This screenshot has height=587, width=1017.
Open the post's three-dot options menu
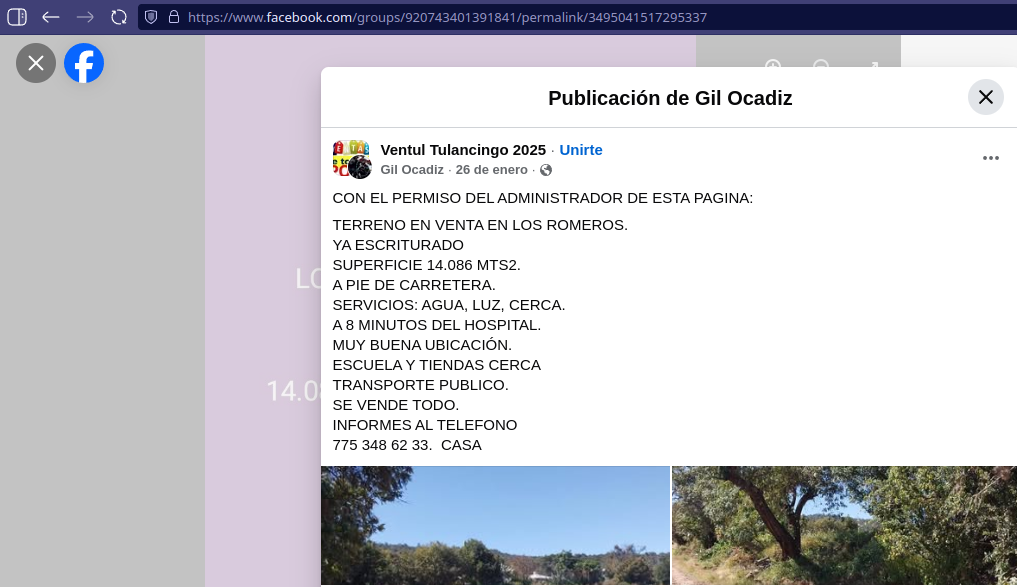(990, 158)
